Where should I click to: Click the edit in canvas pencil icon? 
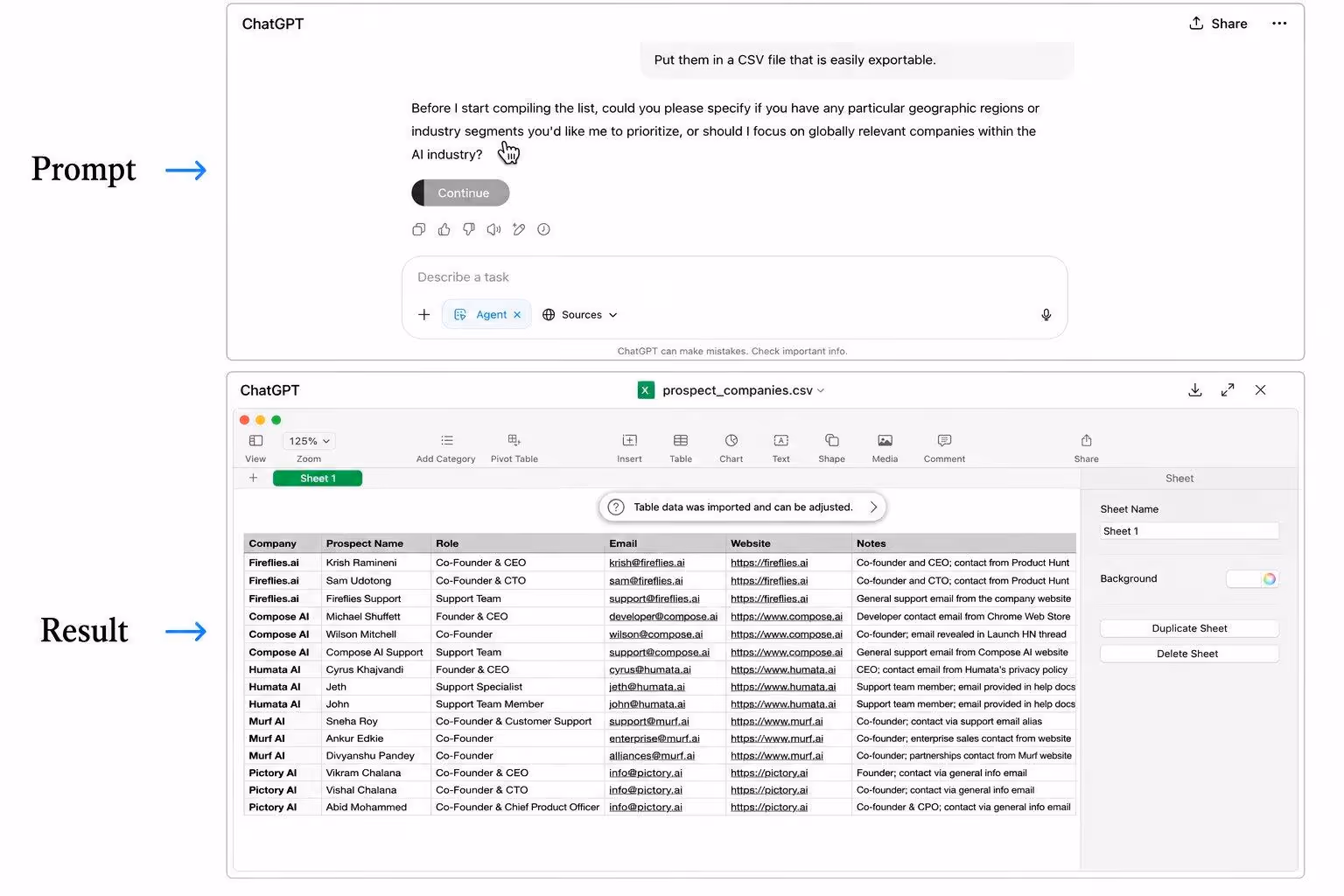point(519,229)
